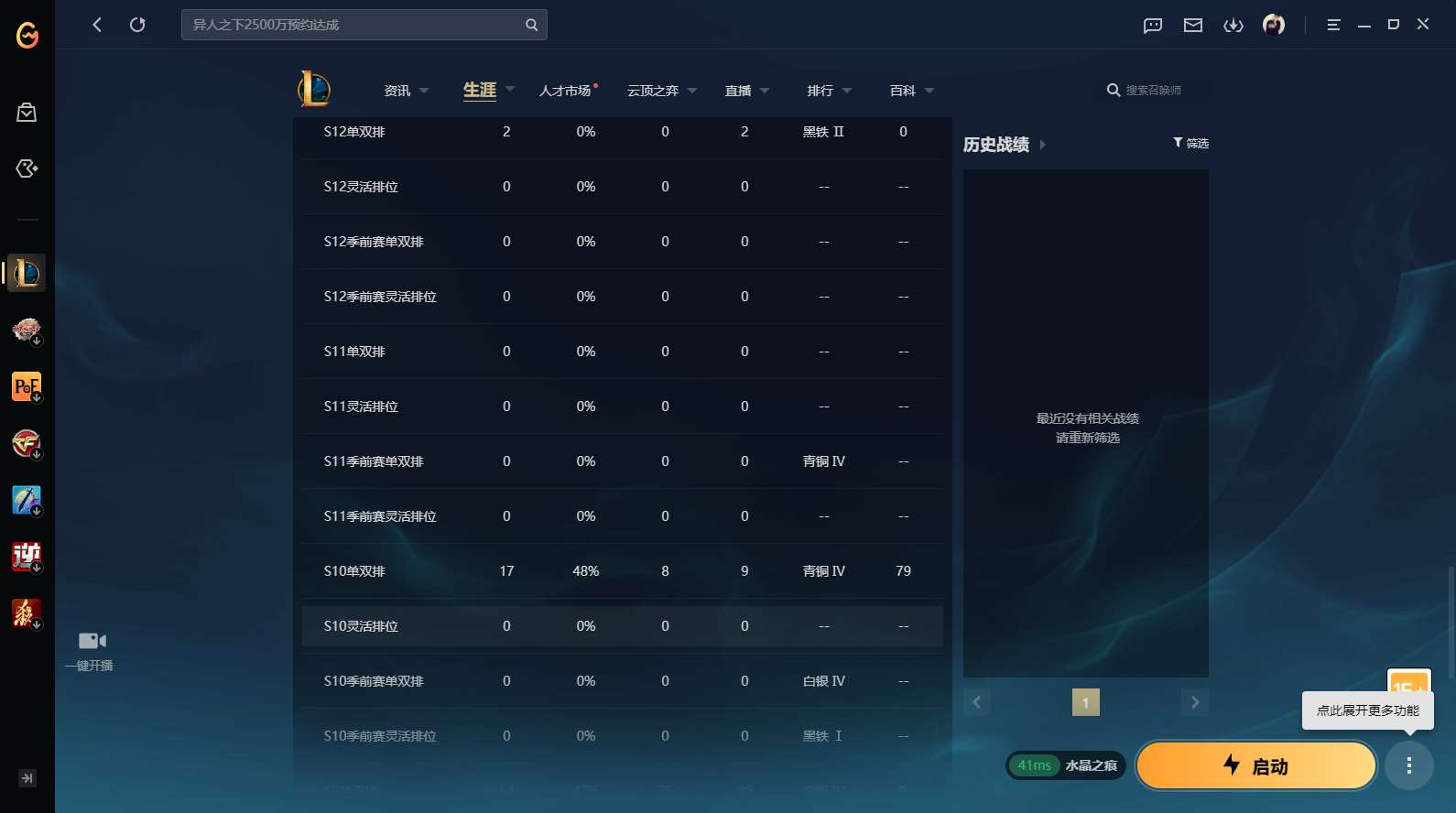Select the game icon below League icon
1456x813 pixels.
[27, 331]
